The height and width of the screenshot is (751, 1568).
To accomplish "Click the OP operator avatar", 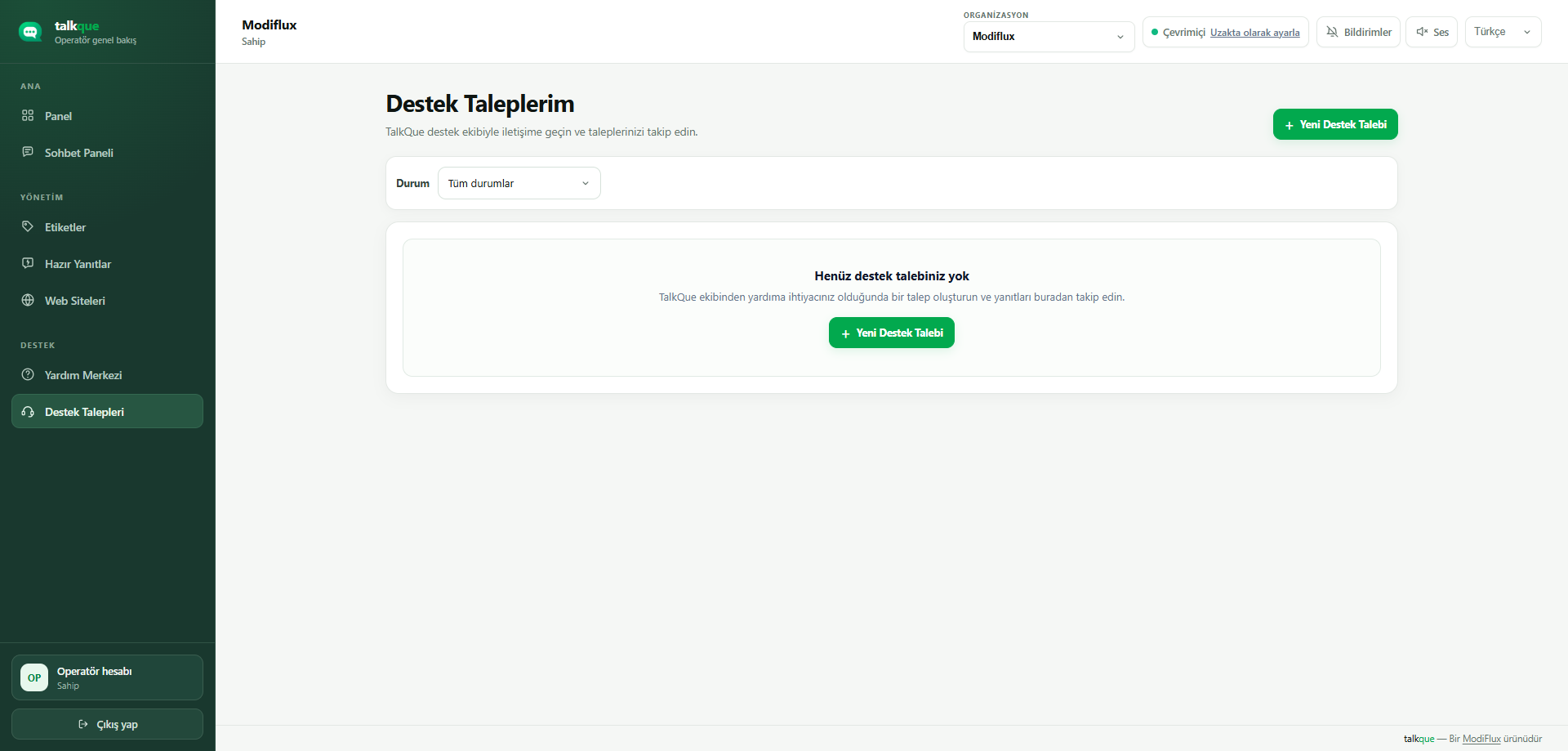I will [34, 677].
